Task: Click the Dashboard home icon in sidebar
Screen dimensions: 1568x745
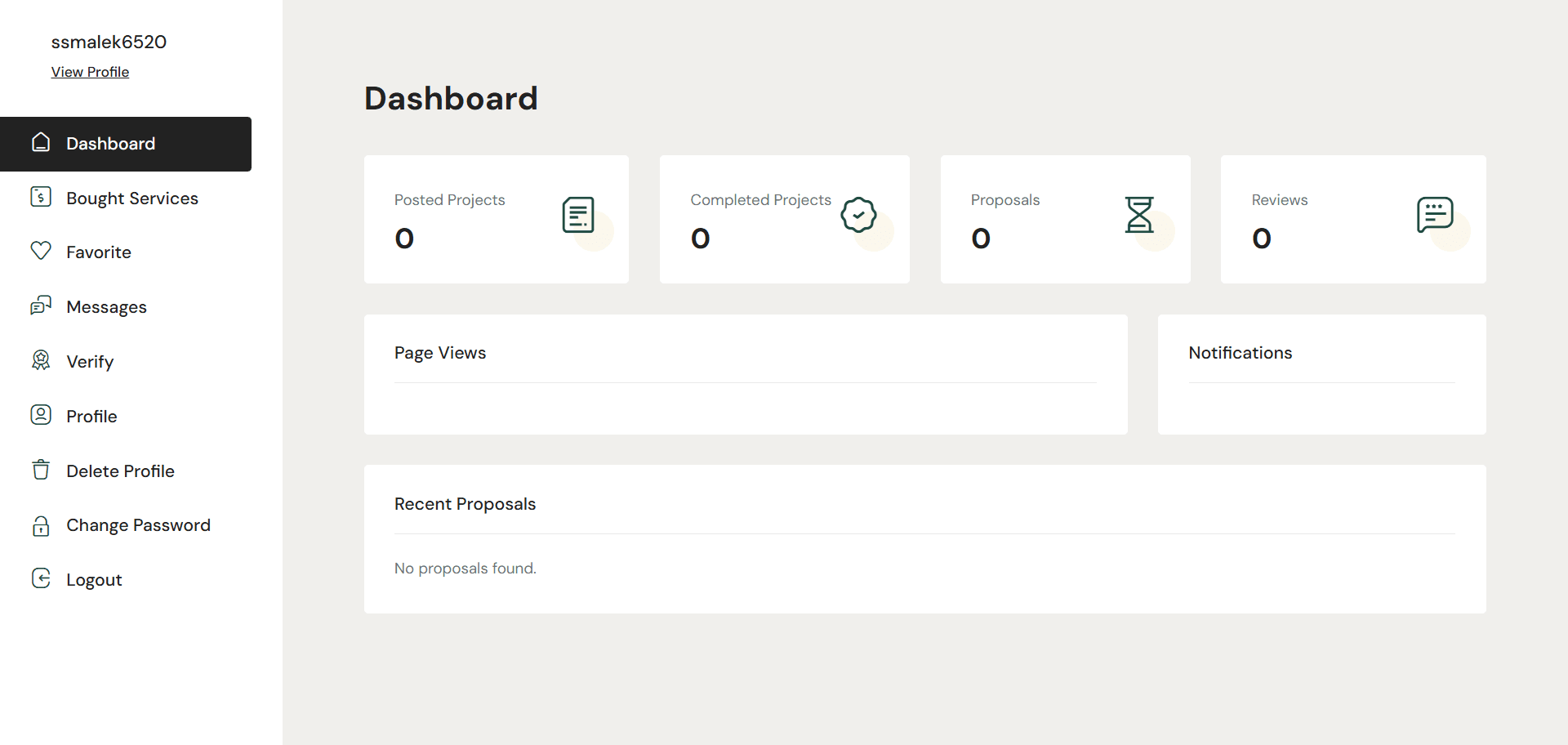Action: coord(41,143)
